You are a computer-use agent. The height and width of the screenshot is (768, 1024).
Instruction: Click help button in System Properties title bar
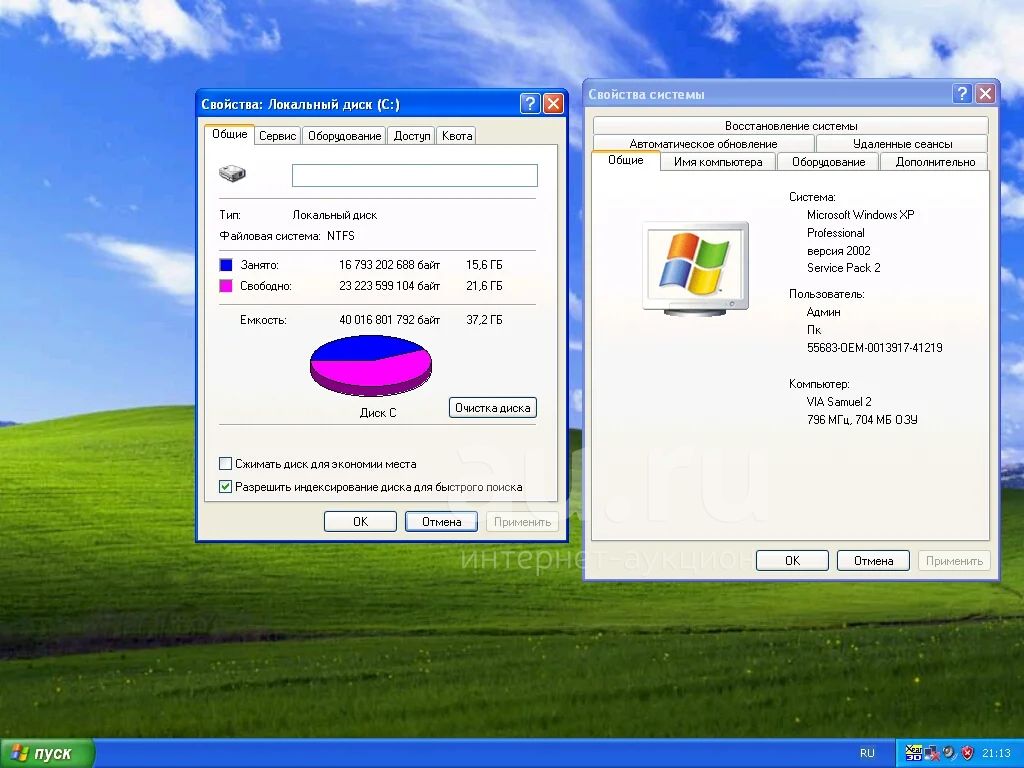coord(962,93)
